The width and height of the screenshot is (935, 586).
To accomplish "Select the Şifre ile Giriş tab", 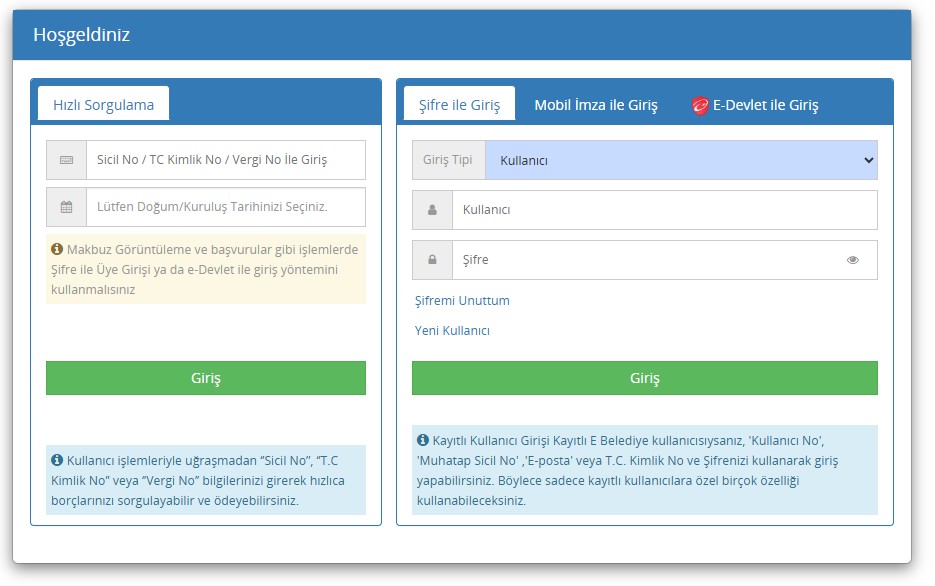I will (459, 105).
